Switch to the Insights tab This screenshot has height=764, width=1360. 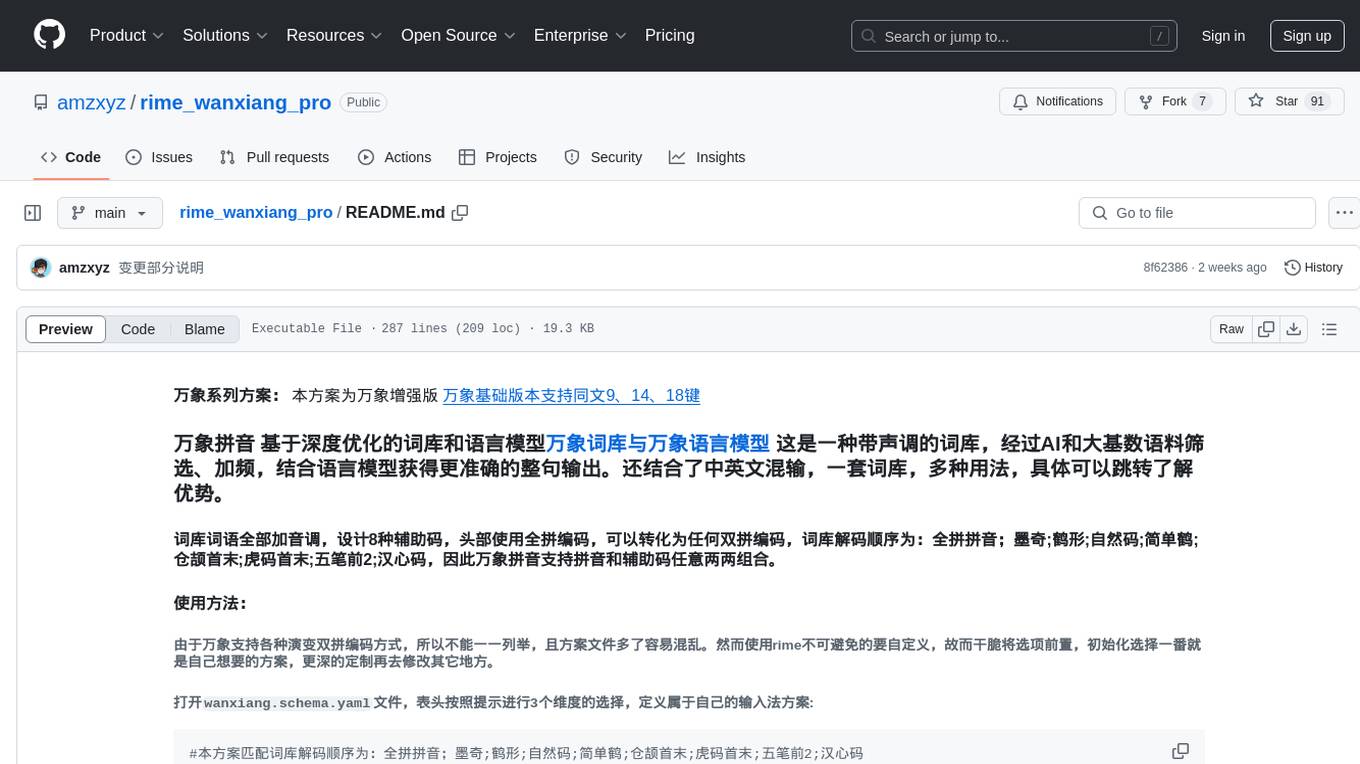tap(707, 157)
